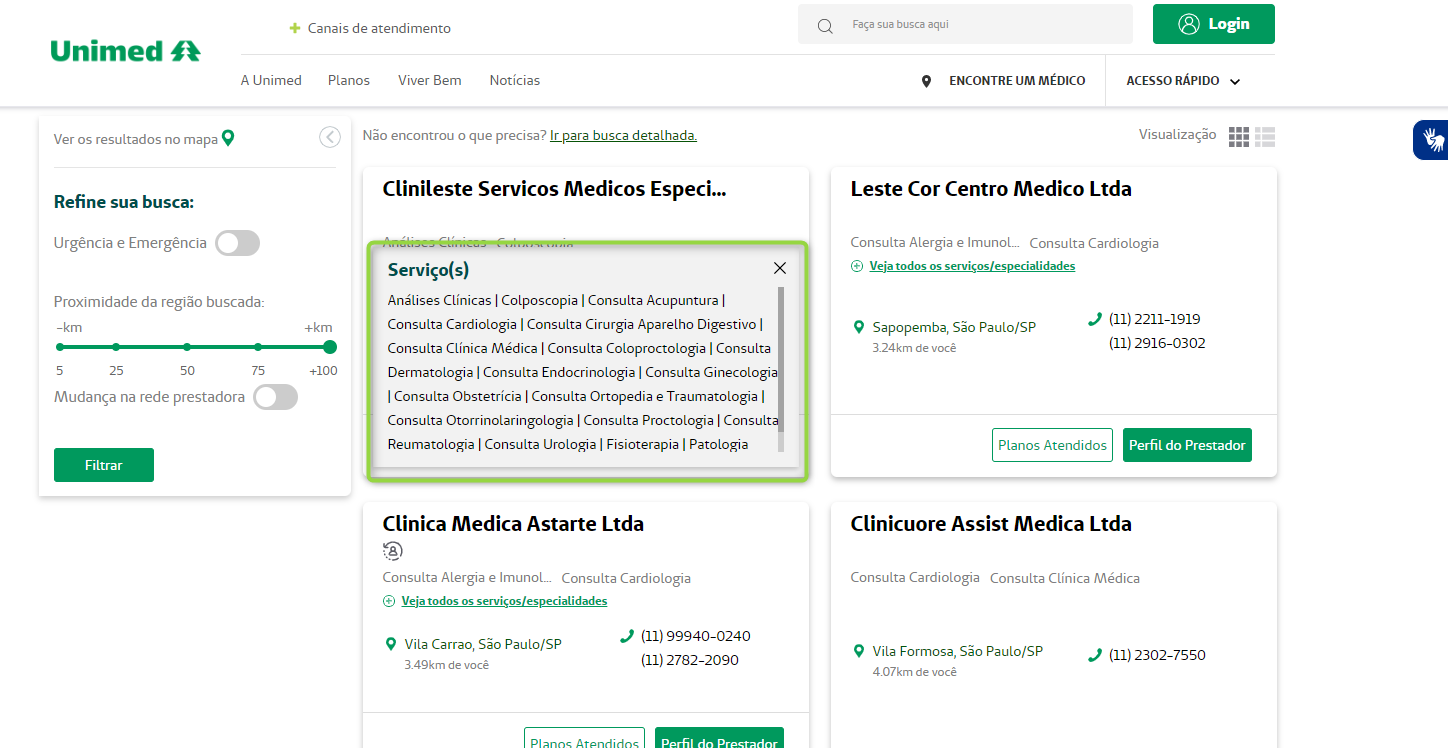Click the plus icon by Canais de atendimento

(295, 28)
